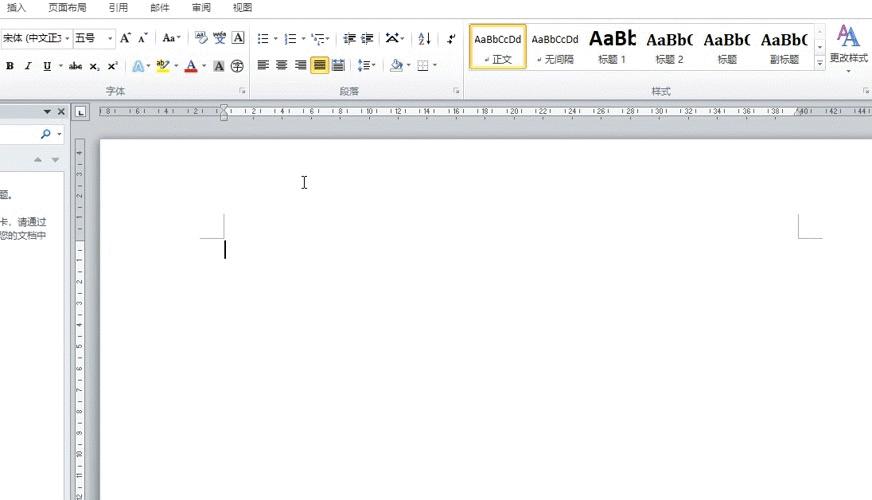This screenshot has width=872, height=500.
Task: Click the Text Effects glowing A icon
Action: (x=138, y=66)
